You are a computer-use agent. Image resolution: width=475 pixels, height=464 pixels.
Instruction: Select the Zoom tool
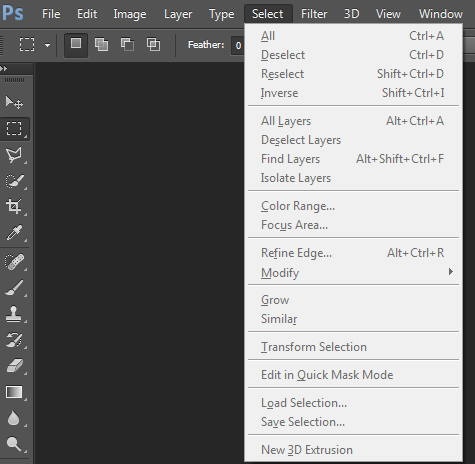[14, 444]
